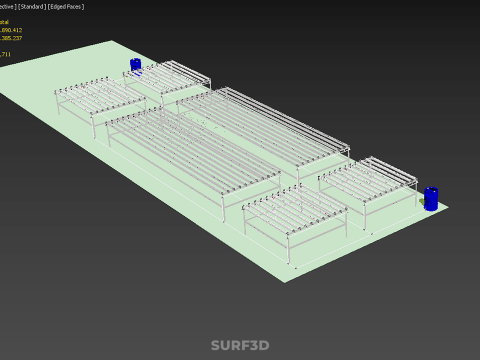Select the small green object near the barrel
480x360 pixels.
[x=422, y=201]
